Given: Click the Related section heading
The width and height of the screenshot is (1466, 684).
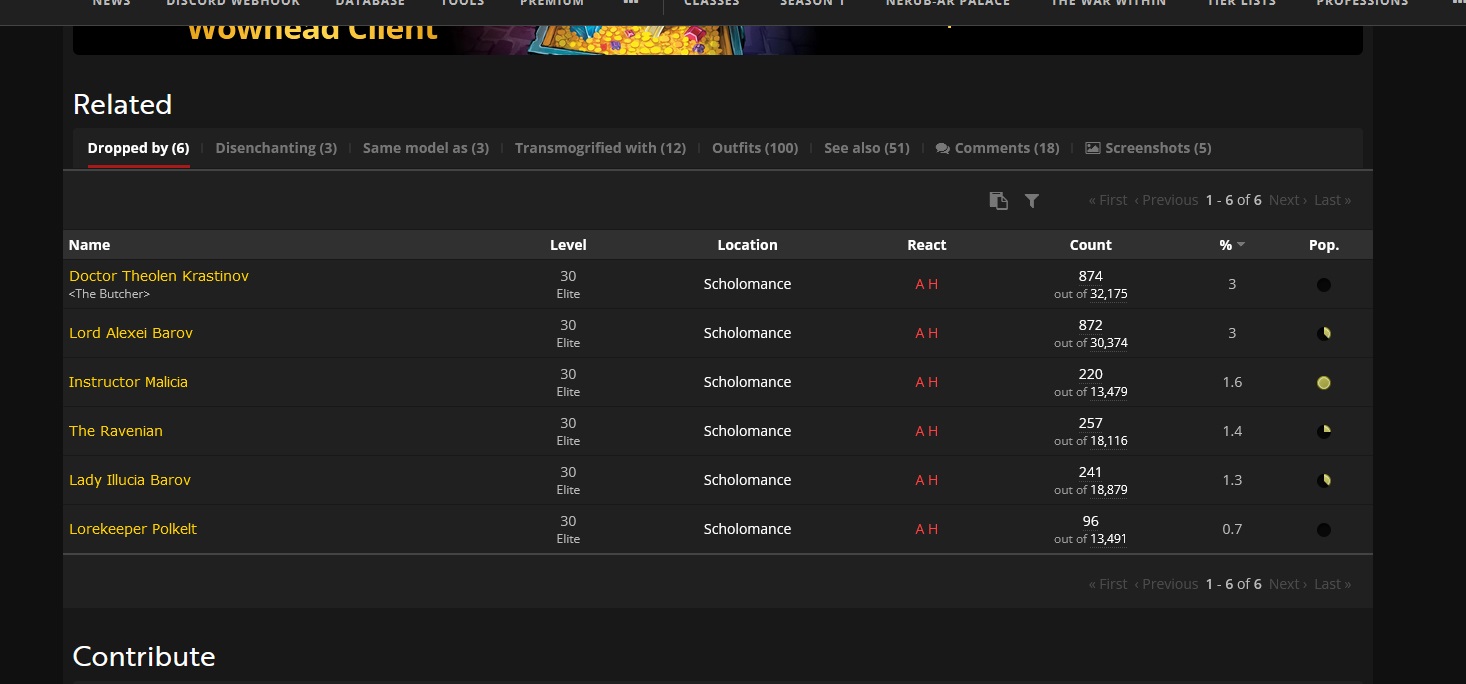Looking at the screenshot, I should pos(123,105).
